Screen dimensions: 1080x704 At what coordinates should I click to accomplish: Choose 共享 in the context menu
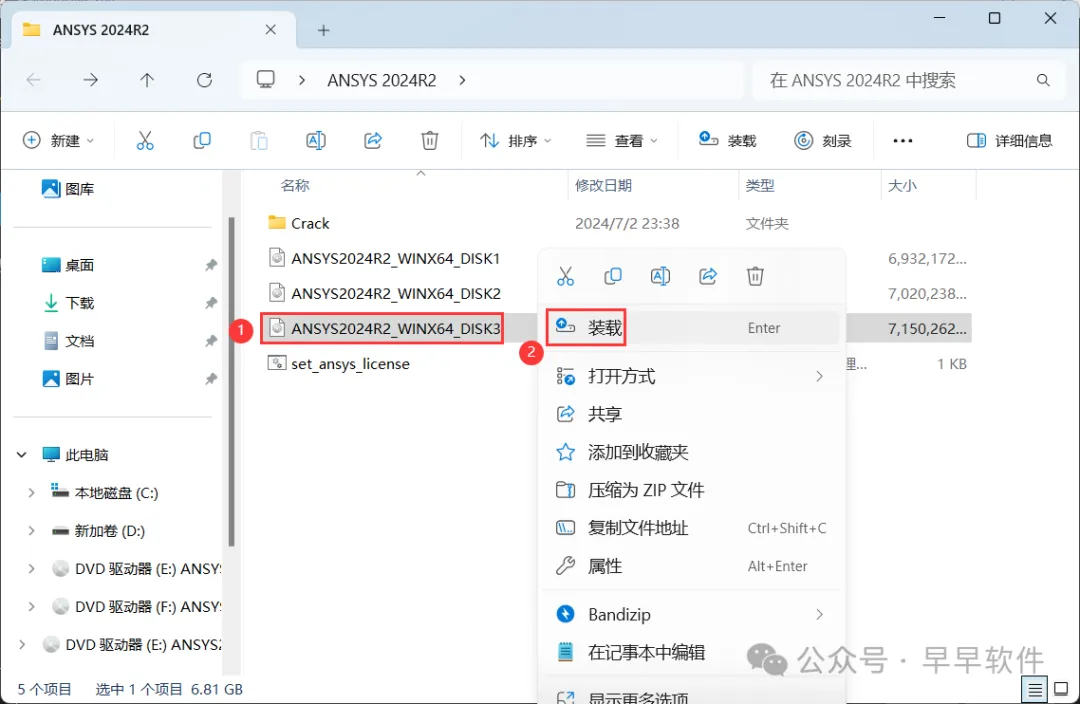(x=692, y=414)
